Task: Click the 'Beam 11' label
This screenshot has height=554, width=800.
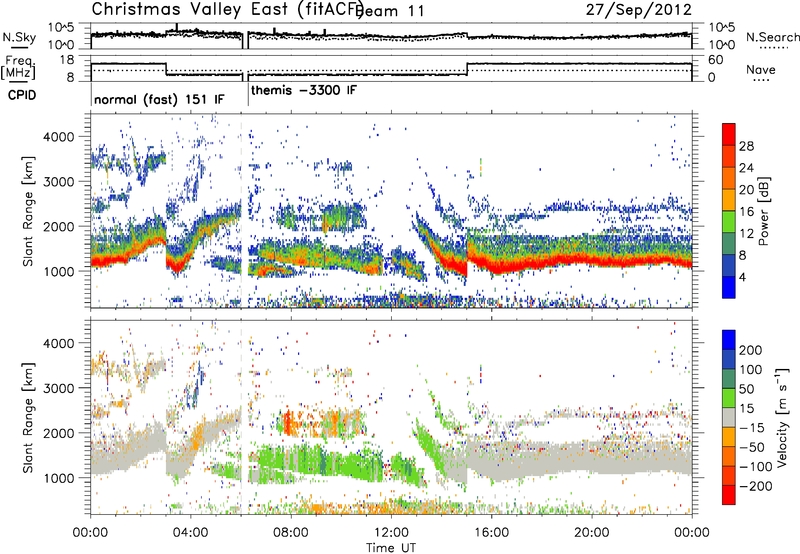Action: pos(389,11)
